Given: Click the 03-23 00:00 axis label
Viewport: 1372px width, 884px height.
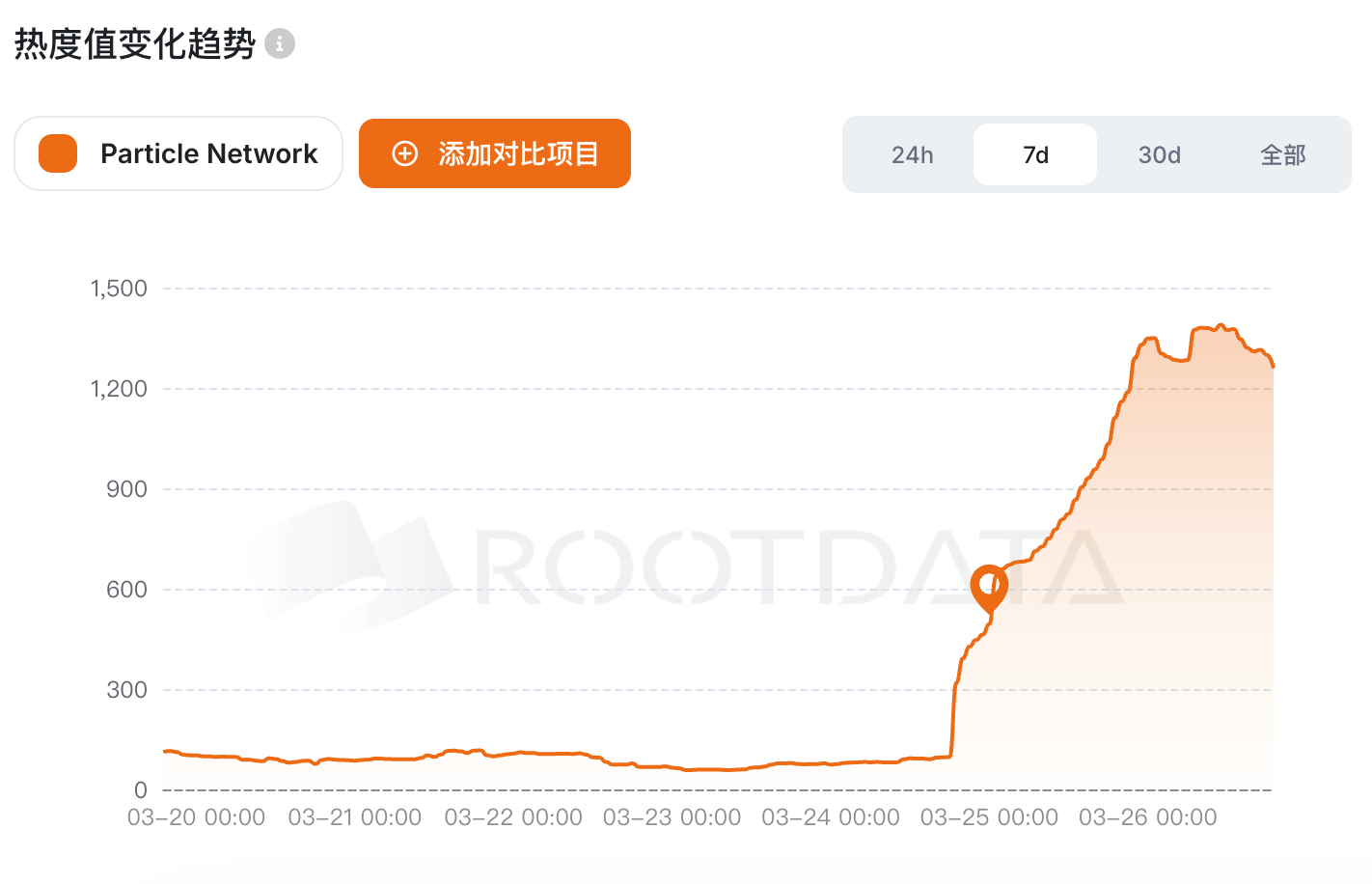Looking at the screenshot, I should point(672,817).
